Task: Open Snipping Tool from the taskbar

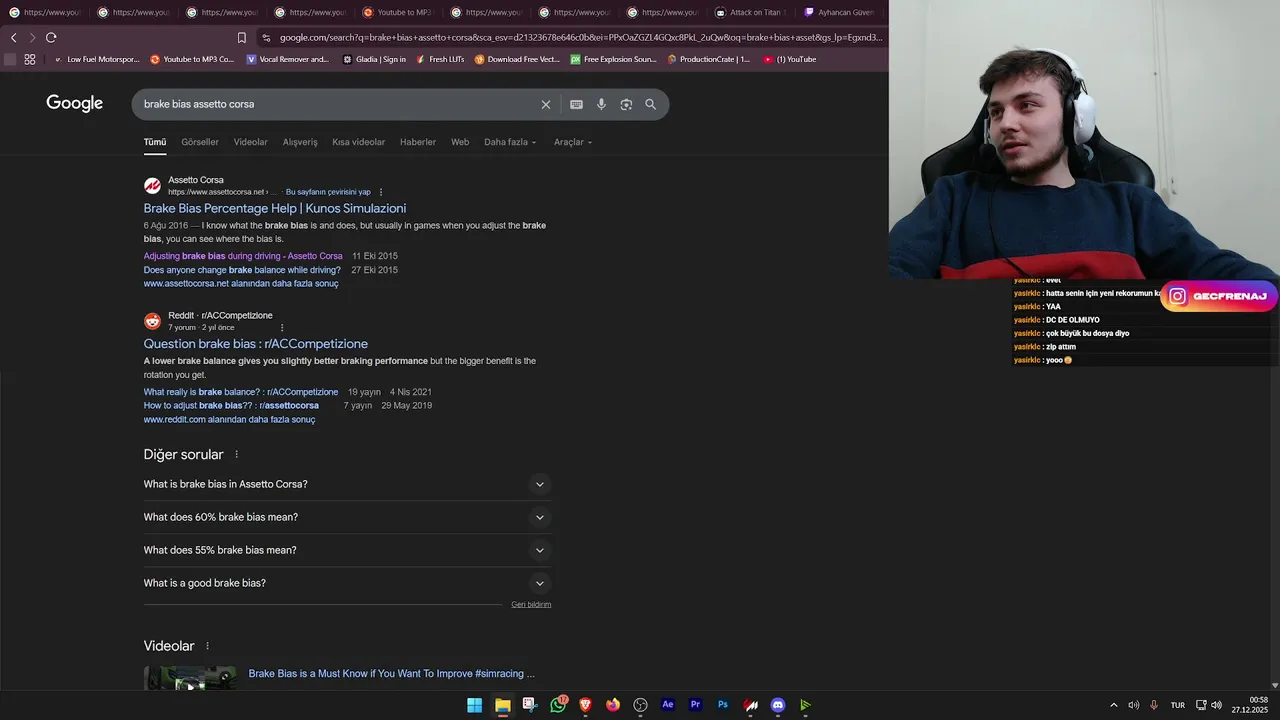Action: click(x=529, y=705)
